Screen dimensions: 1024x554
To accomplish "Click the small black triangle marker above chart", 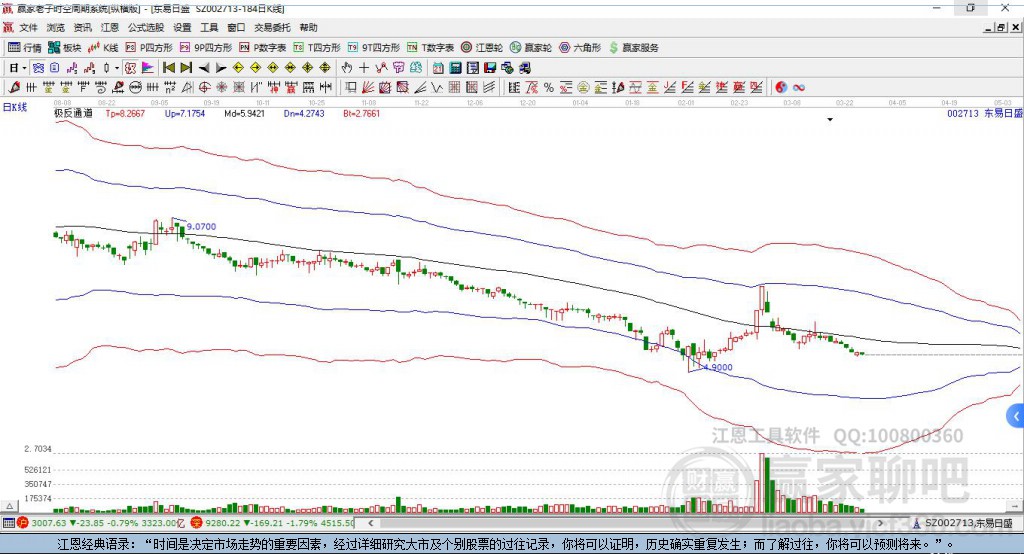I will coord(830,120).
